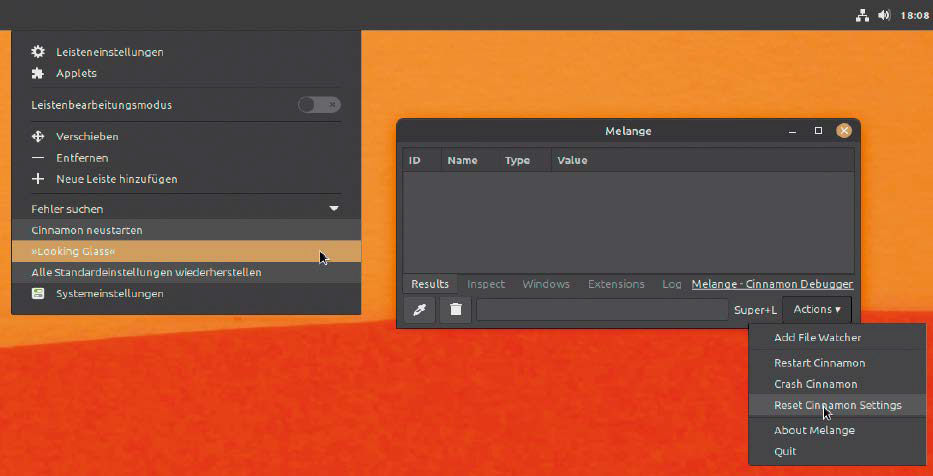Switch to the Results tab
This screenshot has height=476, width=933.
pos(430,284)
